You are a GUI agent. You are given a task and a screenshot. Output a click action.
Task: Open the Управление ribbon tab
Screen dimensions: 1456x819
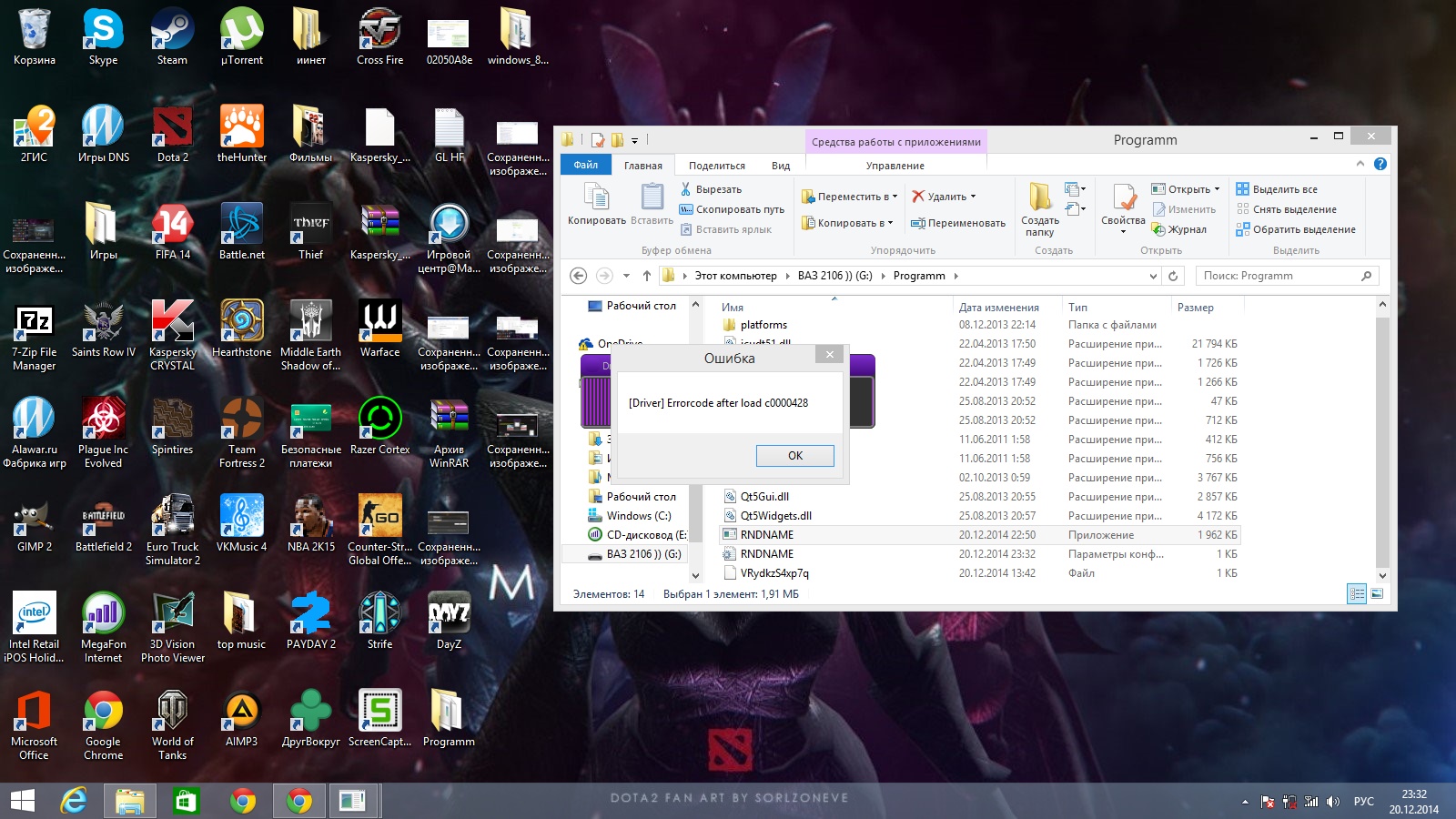[x=895, y=166]
